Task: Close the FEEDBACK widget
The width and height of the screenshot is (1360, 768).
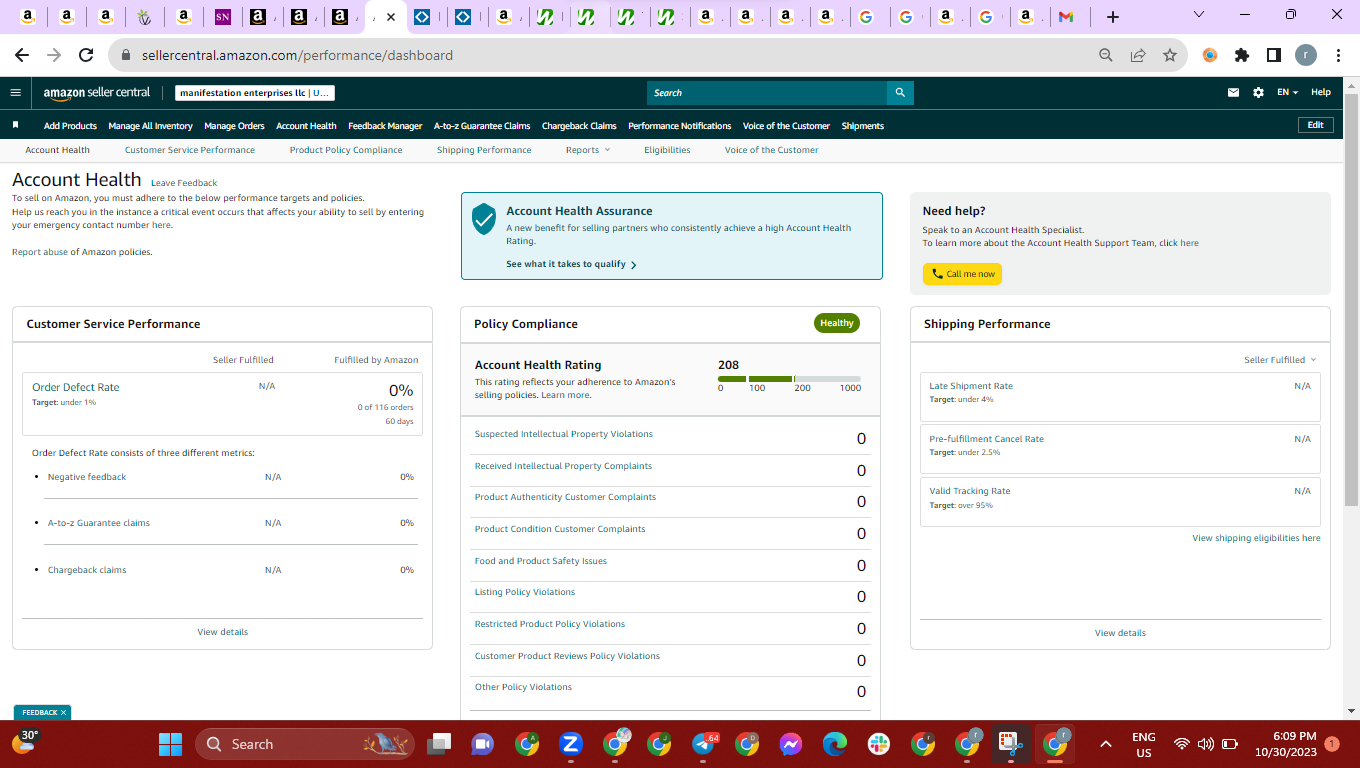Action: coord(64,713)
